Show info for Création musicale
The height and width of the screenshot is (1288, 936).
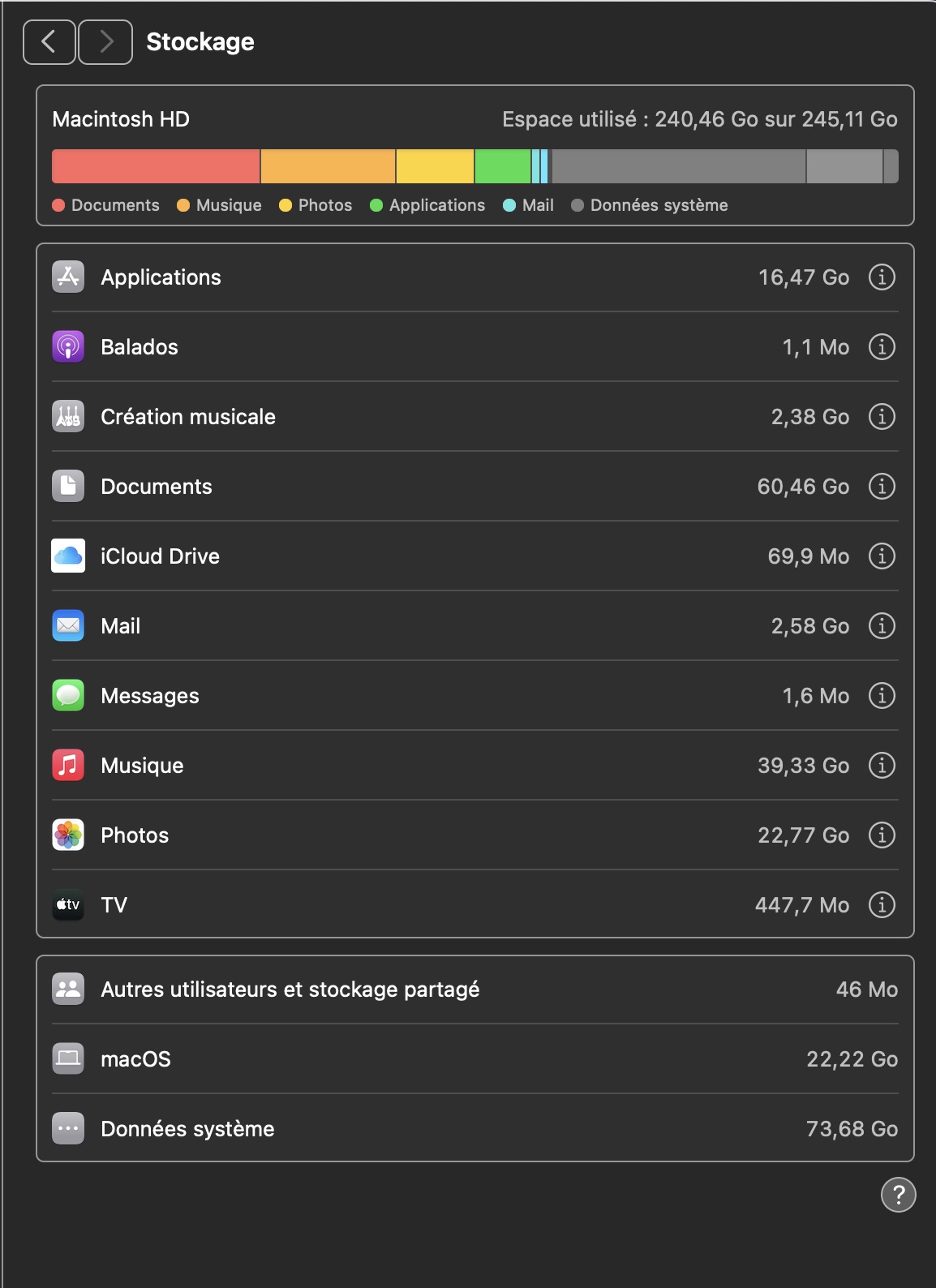(x=882, y=417)
